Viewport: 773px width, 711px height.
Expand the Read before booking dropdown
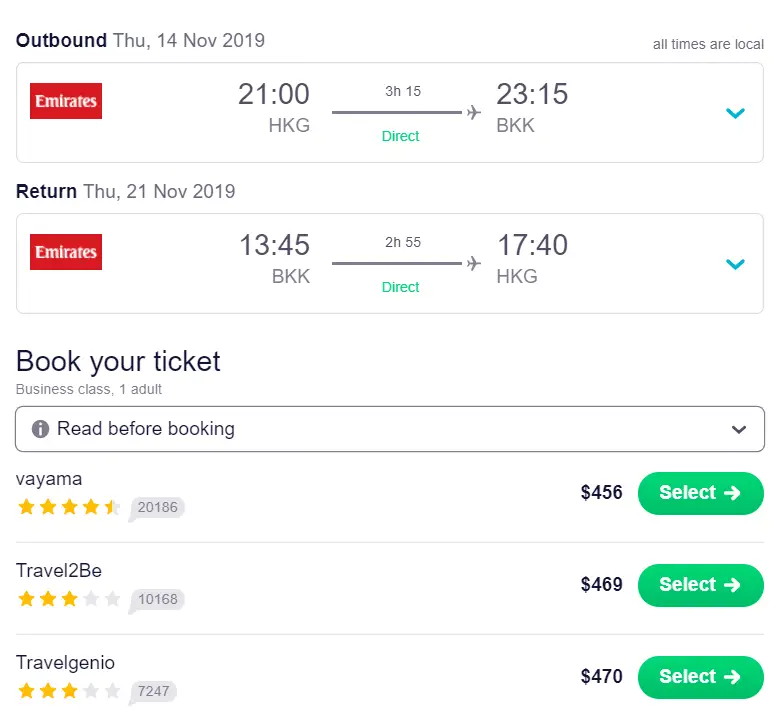(739, 429)
